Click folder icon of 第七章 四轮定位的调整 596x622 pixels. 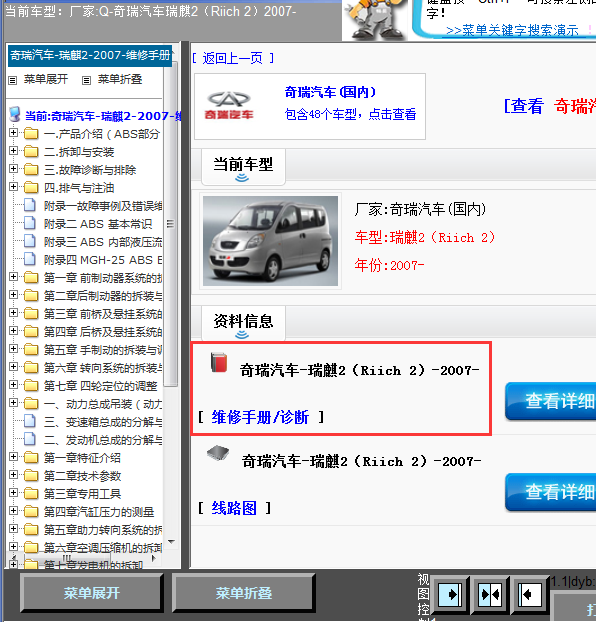[x=31, y=385]
